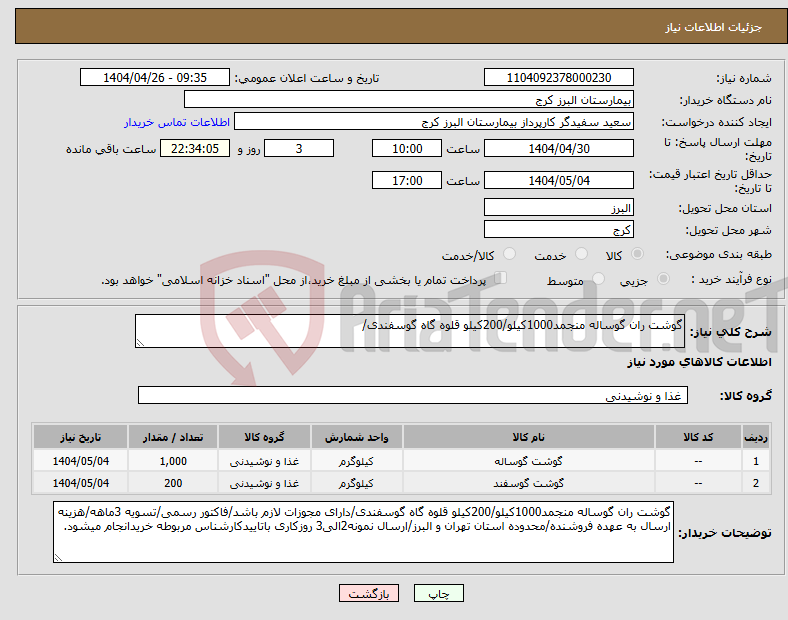
Task: Click the validity time field 17:00
Action: coord(407,180)
